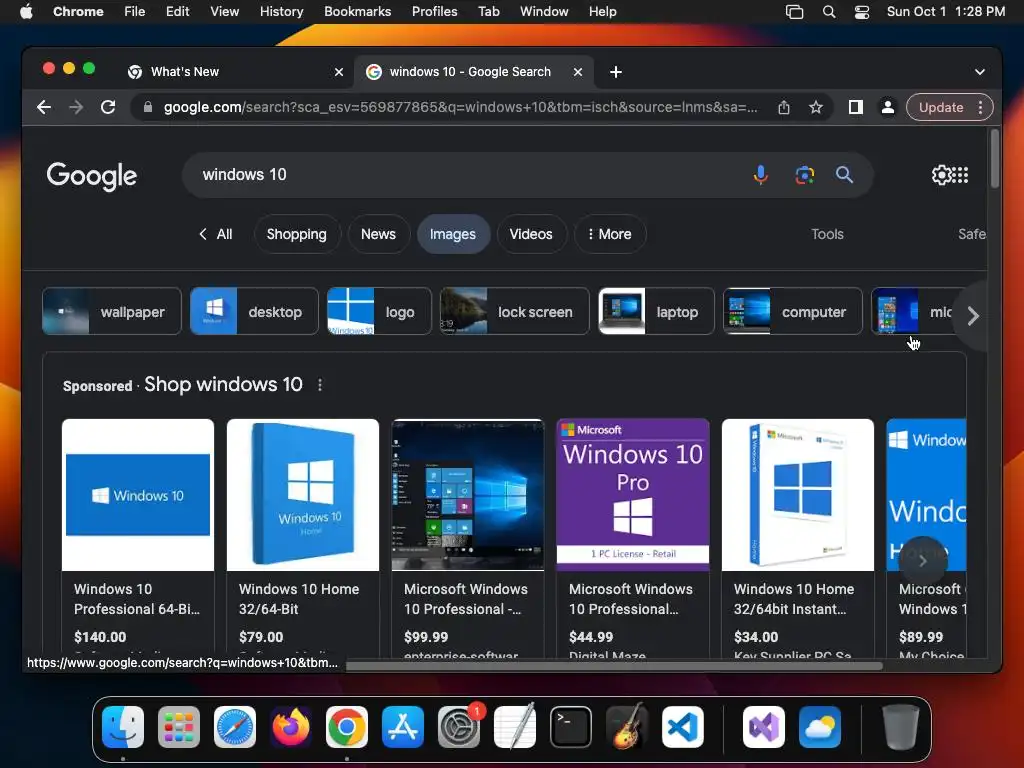Open the Google apps grid
This screenshot has width=1024, height=768.
click(960, 174)
